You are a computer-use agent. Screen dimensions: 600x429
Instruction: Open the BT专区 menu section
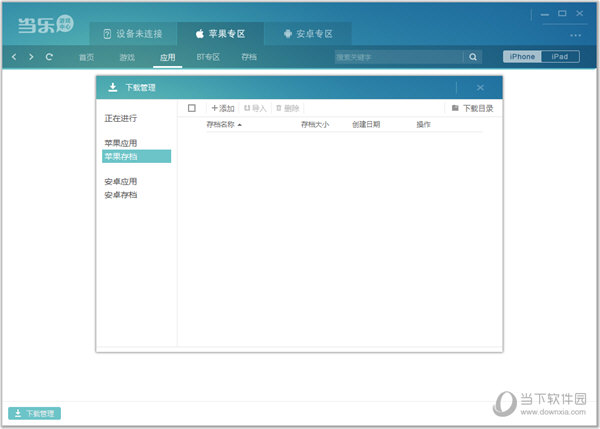click(x=207, y=57)
